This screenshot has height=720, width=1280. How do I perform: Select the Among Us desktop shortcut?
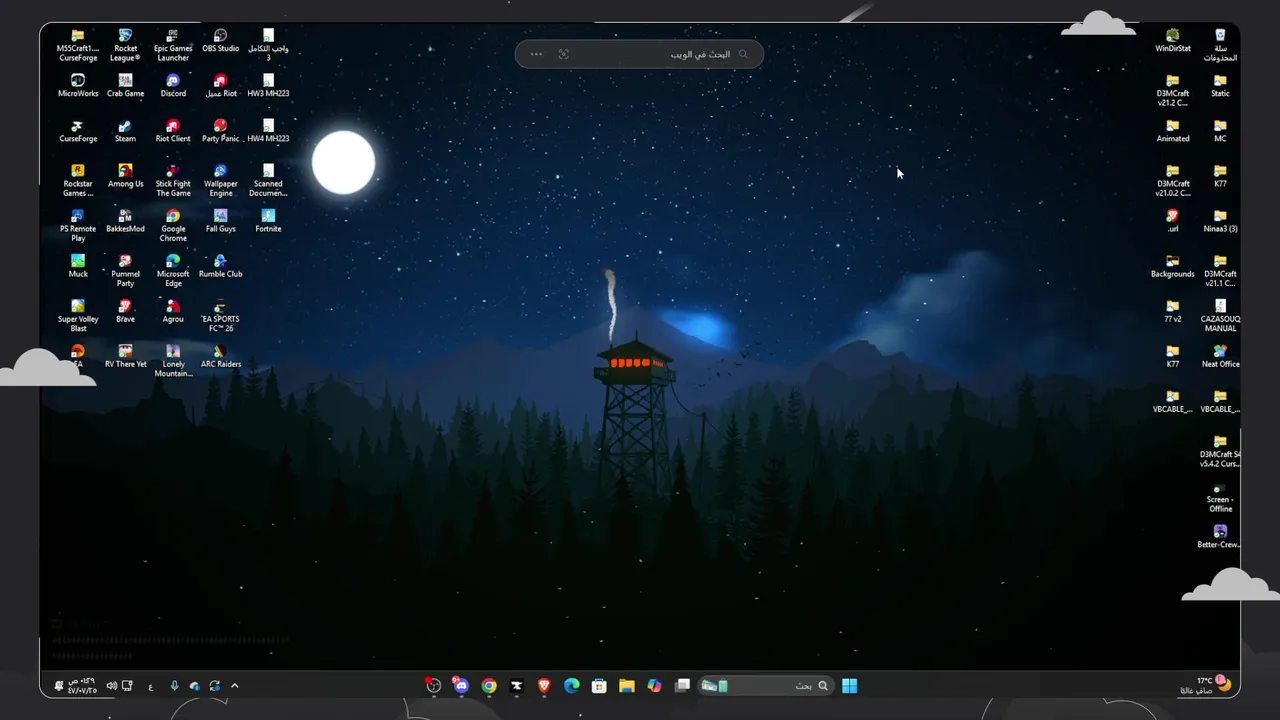pos(125,176)
